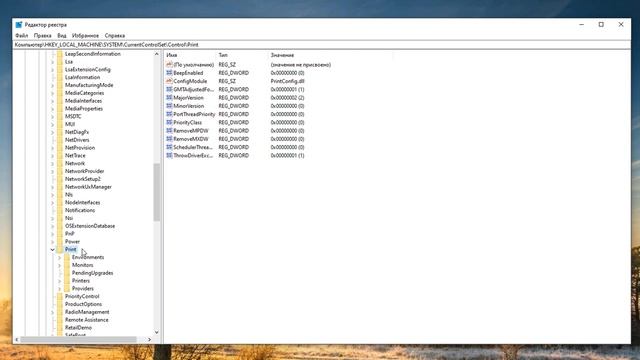Select the Providers folder icon

(x=67, y=289)
